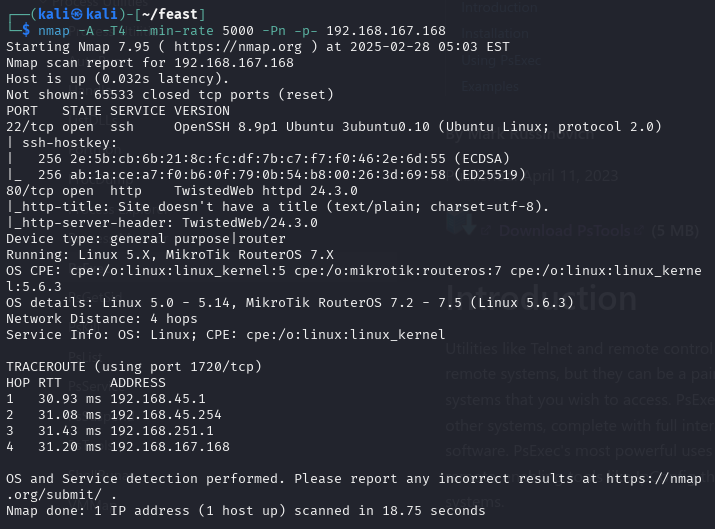Click the ED25519 host key fingerprint
Viewport: 715px width, 529px height.
(x=258, y=174)
